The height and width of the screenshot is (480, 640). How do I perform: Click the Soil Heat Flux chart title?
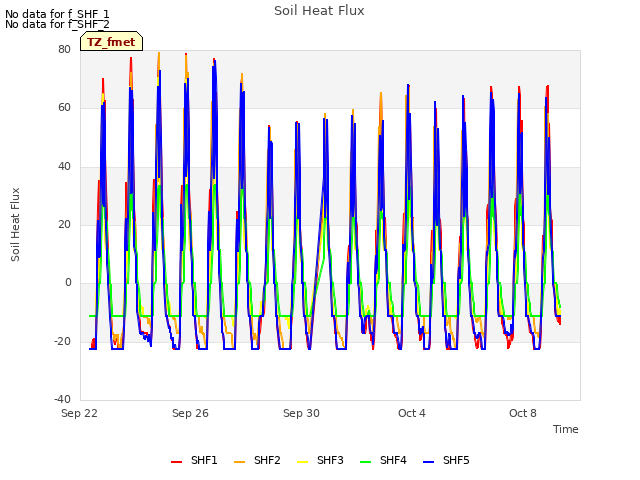pyautogui.click(x=319, y=11)
